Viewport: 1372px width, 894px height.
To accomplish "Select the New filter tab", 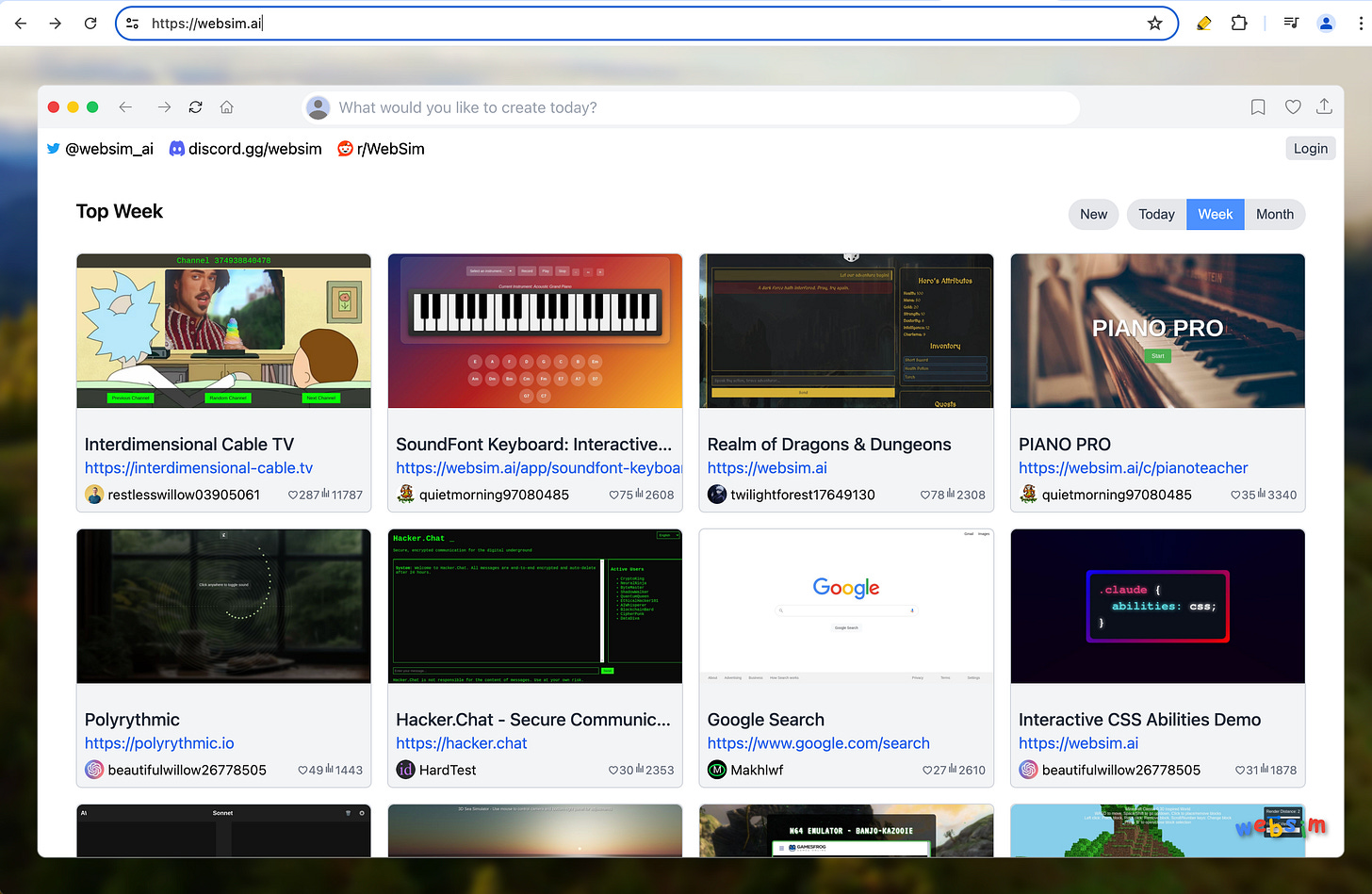I will pyautogui.click(x=1093, y=214).
